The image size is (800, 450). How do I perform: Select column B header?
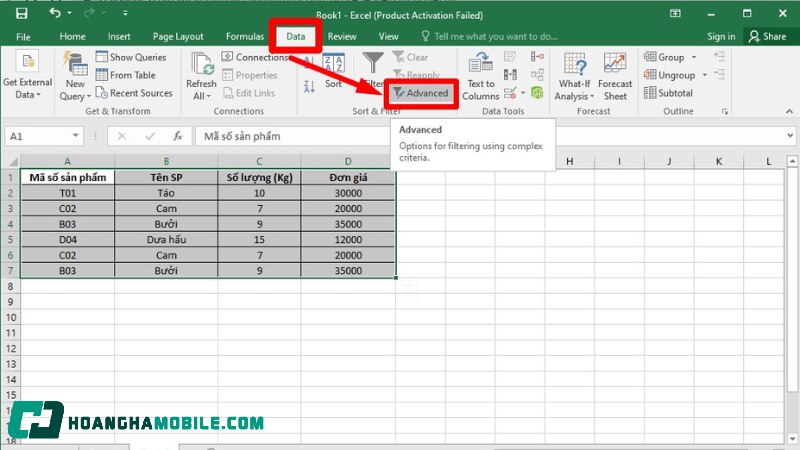(166, 161)
